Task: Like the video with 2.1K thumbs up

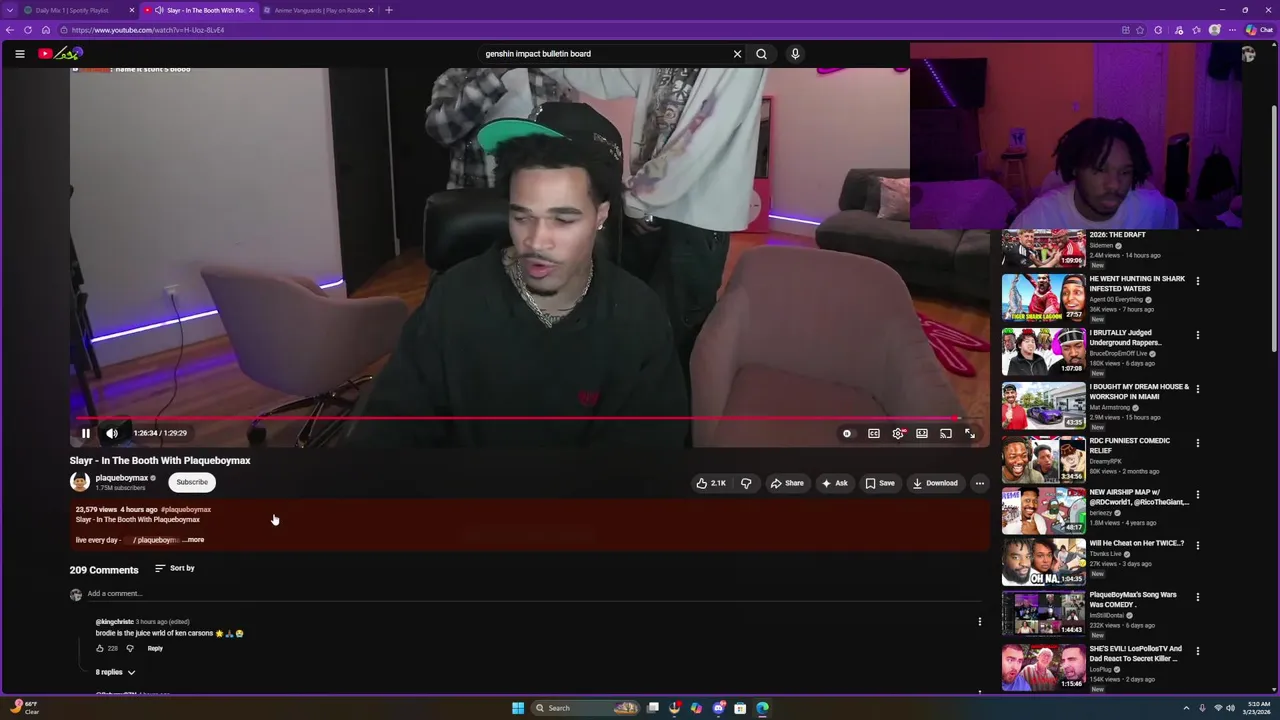Action: pyautogui.click(x=711, y=483)
